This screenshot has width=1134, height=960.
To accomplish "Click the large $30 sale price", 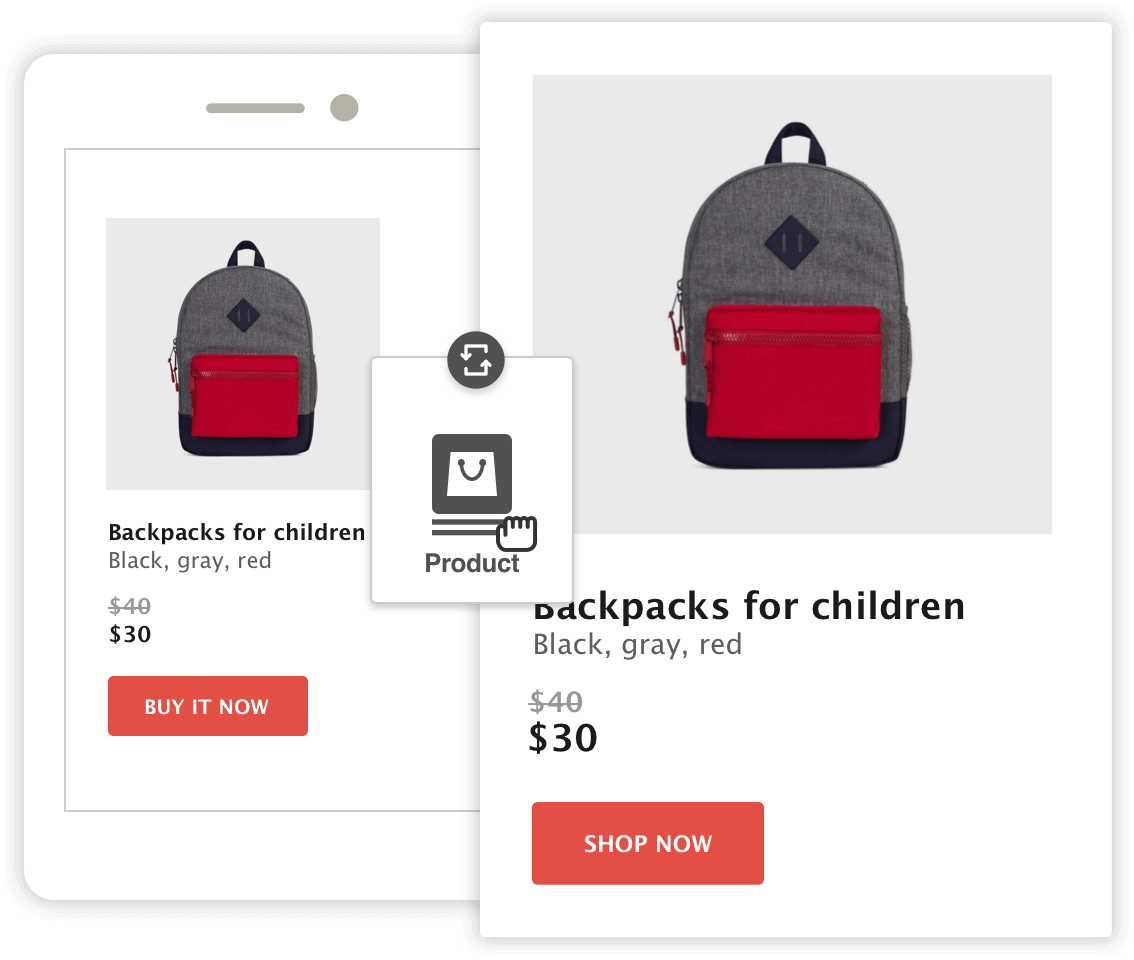I will [x=563, y=738].
